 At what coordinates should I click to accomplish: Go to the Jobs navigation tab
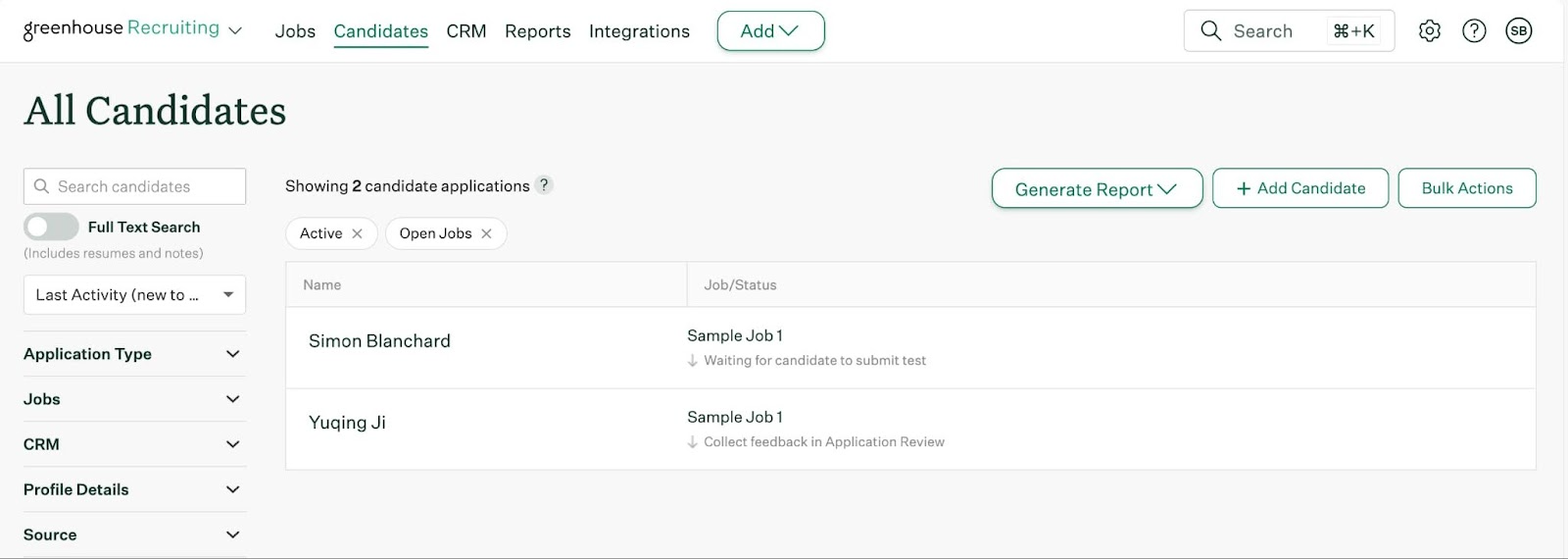pyautogui.click(x=295, y=31)
